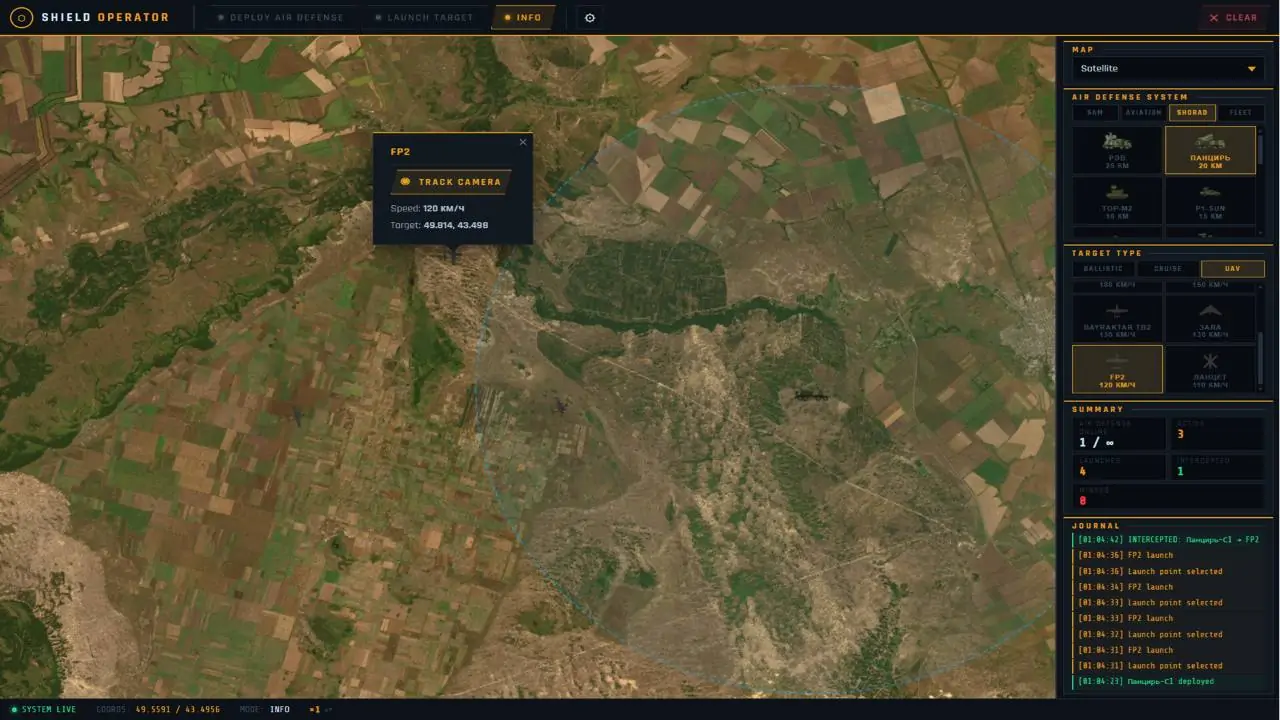Choose the Панцирь 20 KM system card
This screenshot has width=1280, height=720.
pyautogui.click(x=1210, y=150)
